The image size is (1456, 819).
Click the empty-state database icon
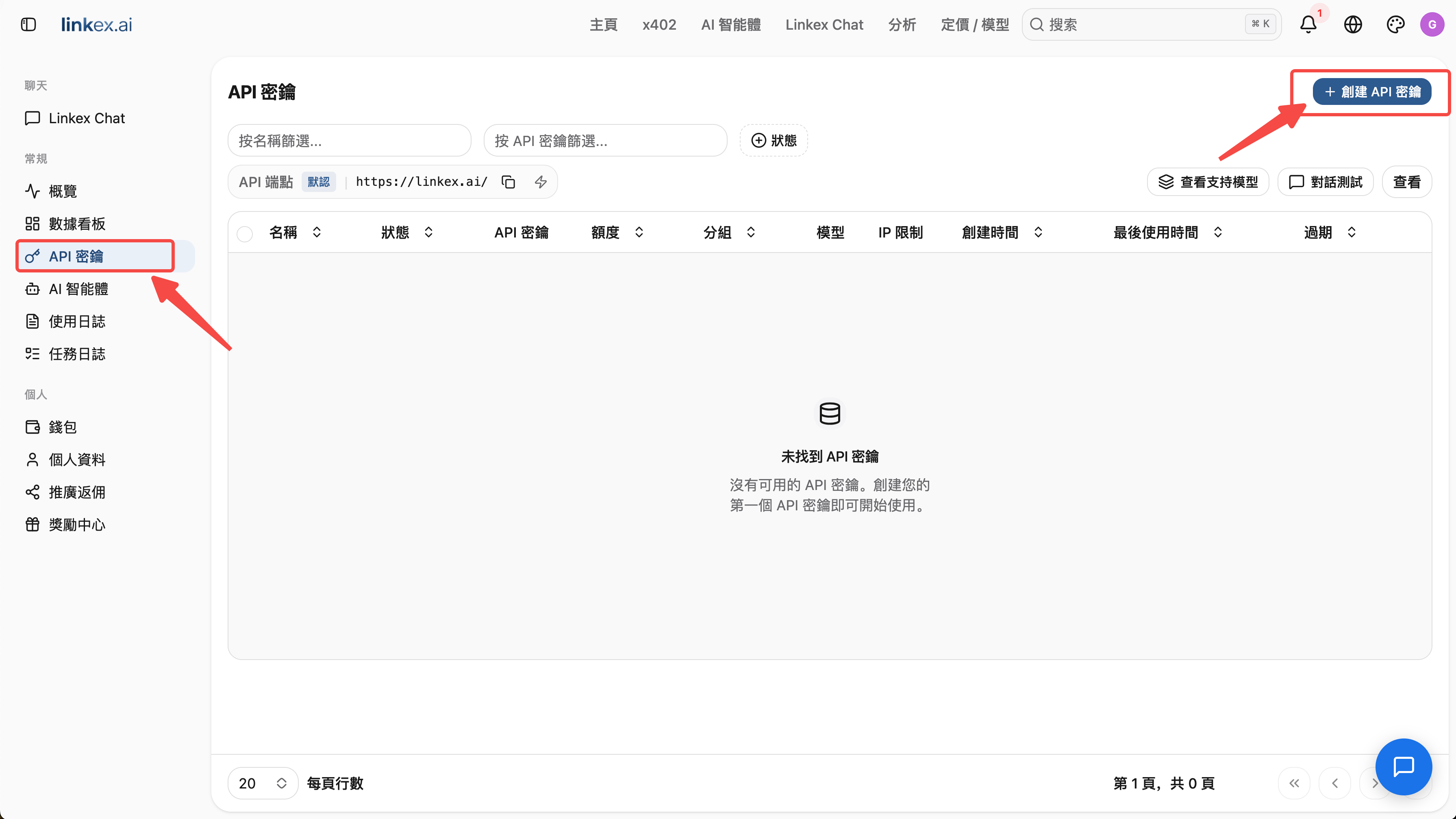tap(829, 413)
